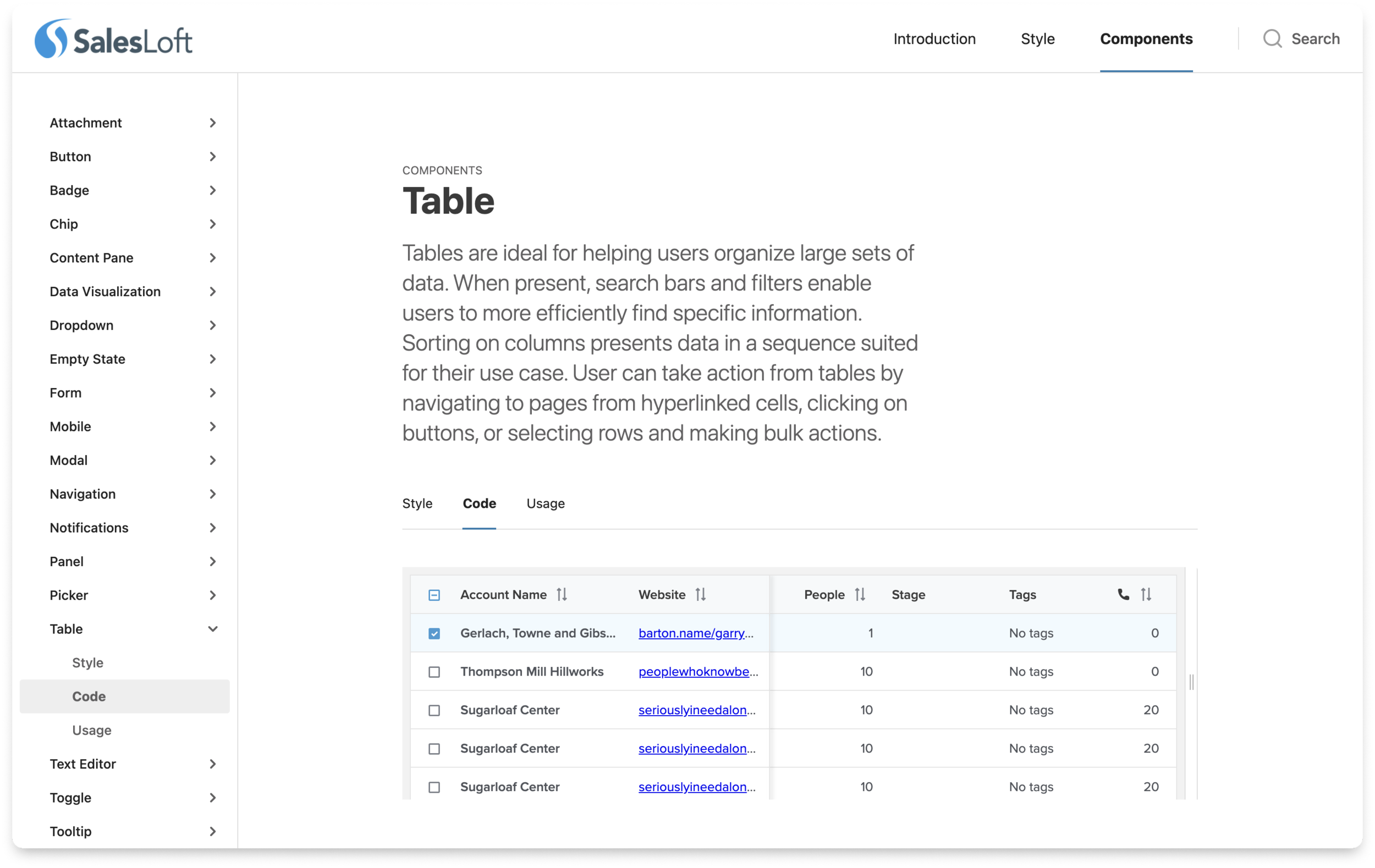This screenshot has width=1375, height=868.
Task: Toggle the header select-all checkbox
Action: pos(434,595)
